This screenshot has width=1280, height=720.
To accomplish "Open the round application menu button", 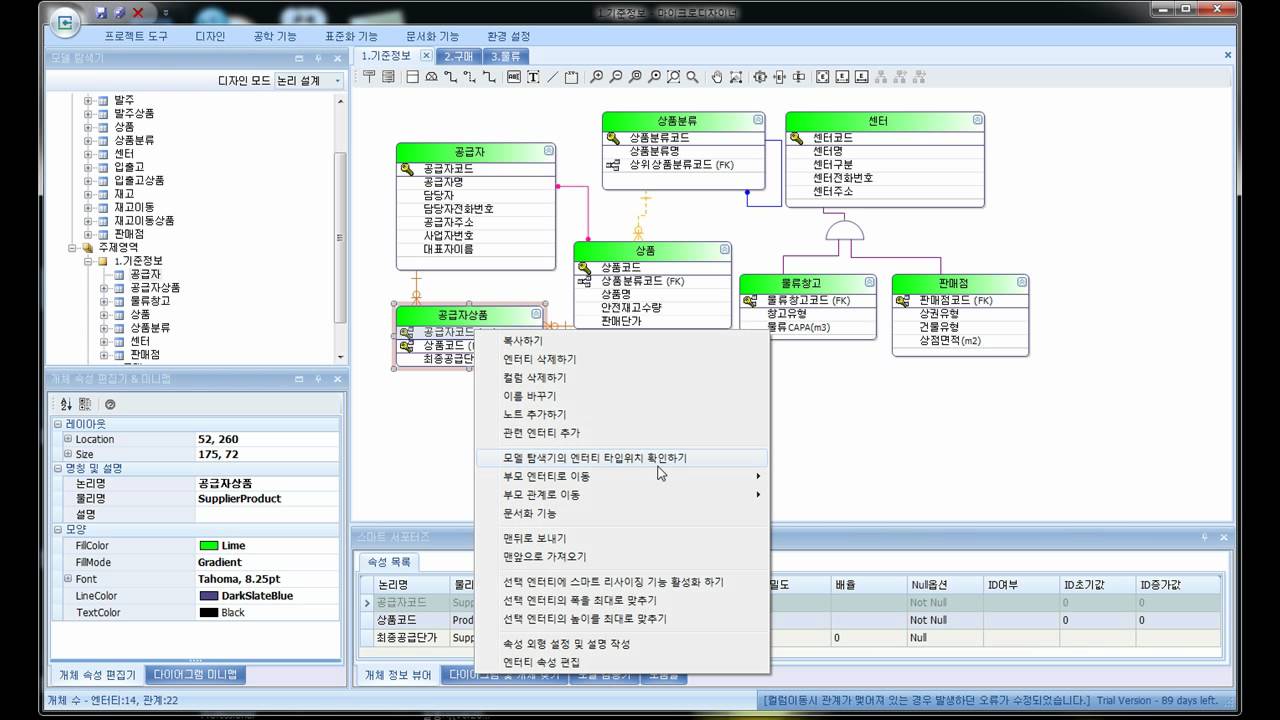I will (65, 22).
